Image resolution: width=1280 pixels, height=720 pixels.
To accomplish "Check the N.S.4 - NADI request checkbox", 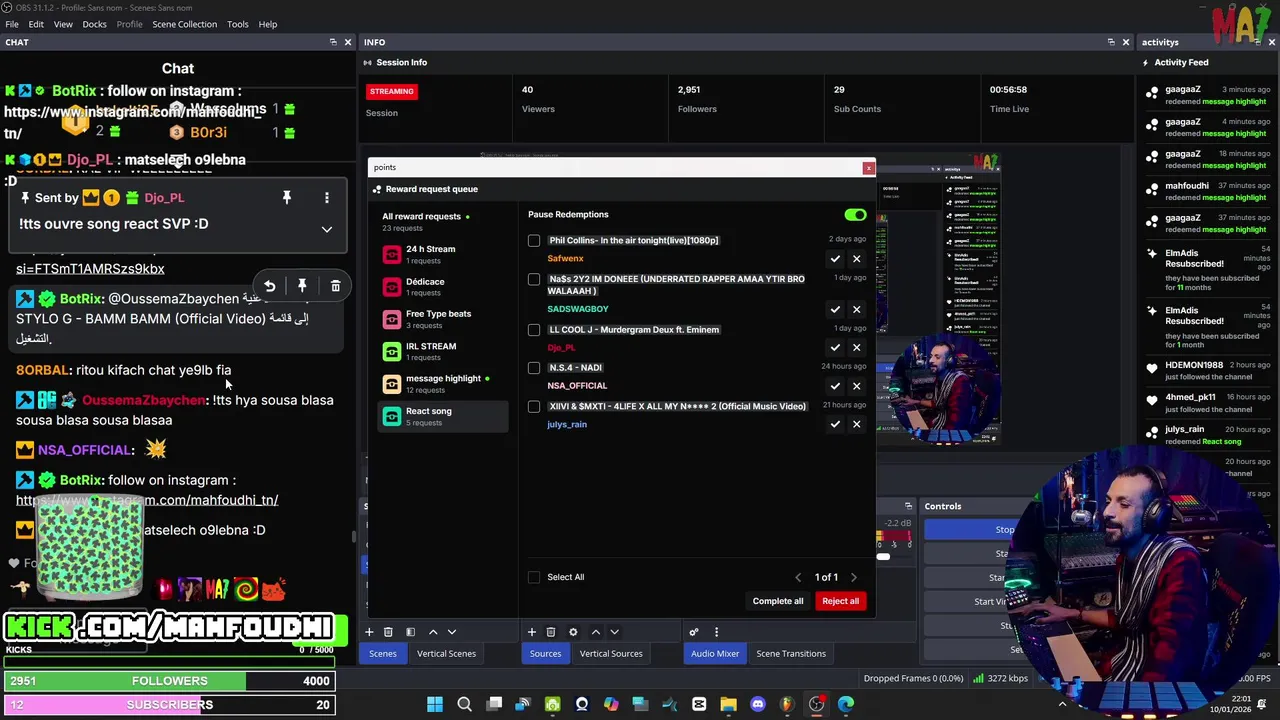I will point(534,368).
